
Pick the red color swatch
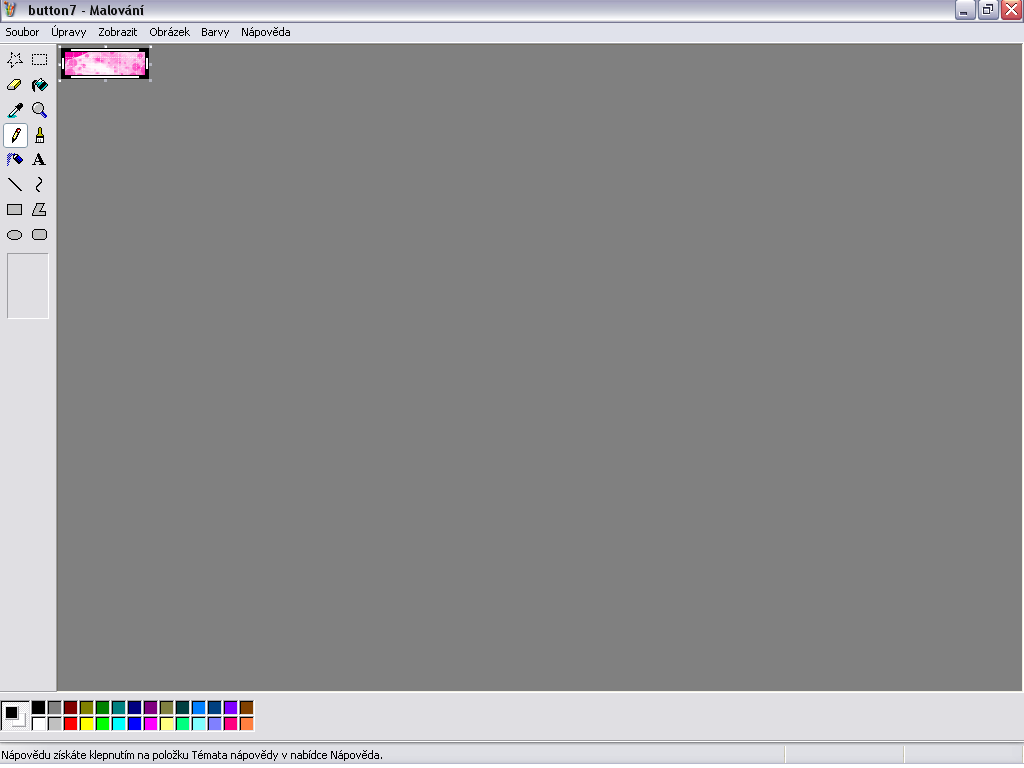coord(71,723)
